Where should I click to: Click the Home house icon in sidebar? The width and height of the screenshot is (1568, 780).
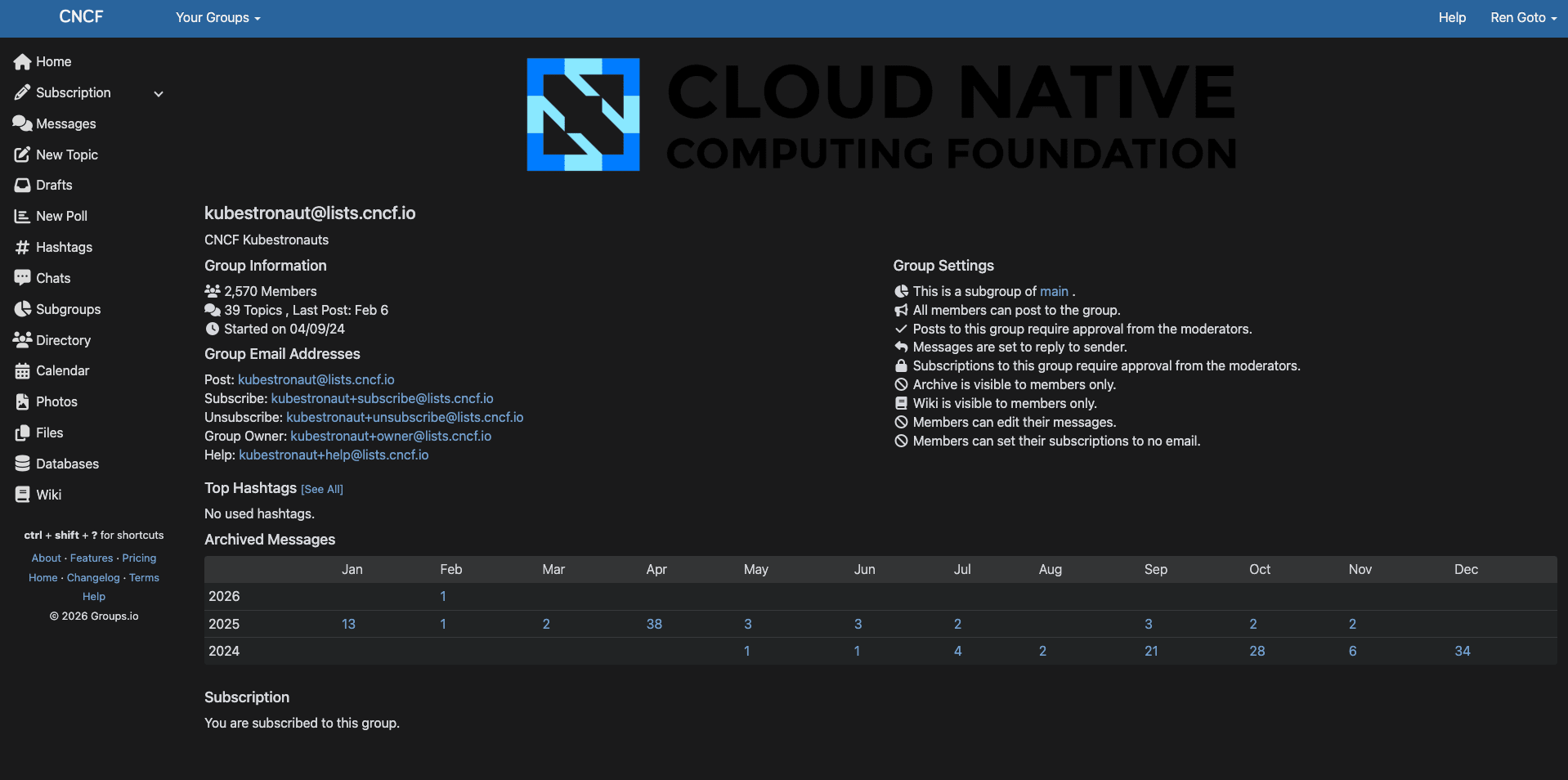click(x=23, y=62)
